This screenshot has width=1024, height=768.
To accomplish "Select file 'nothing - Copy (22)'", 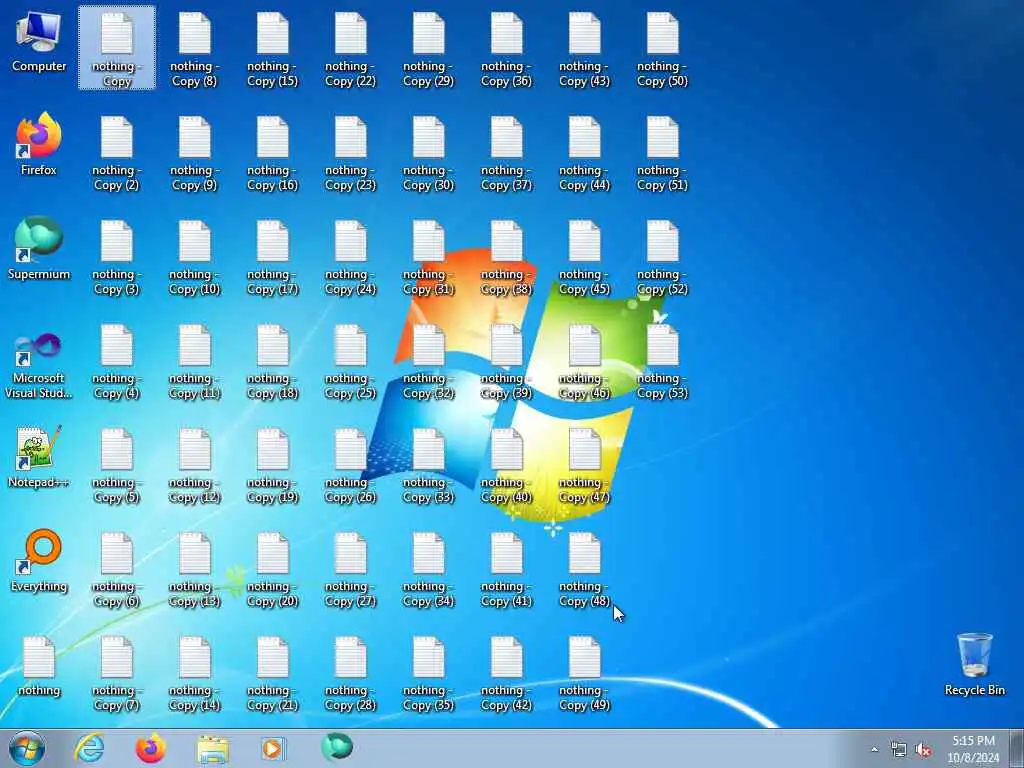I will 351,50.
